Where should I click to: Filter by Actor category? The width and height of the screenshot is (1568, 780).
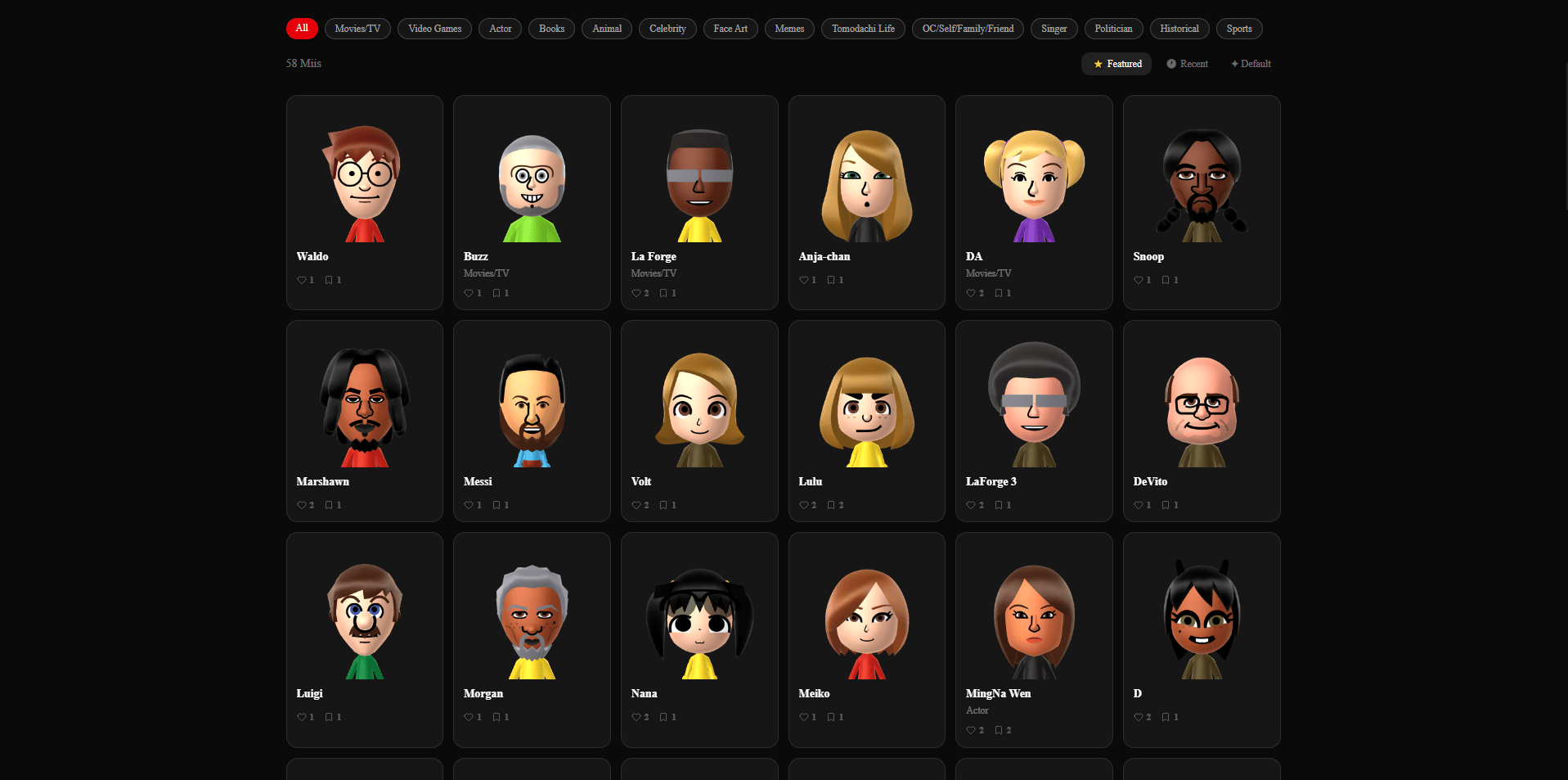pyautogui.click(x=501, y=29)
